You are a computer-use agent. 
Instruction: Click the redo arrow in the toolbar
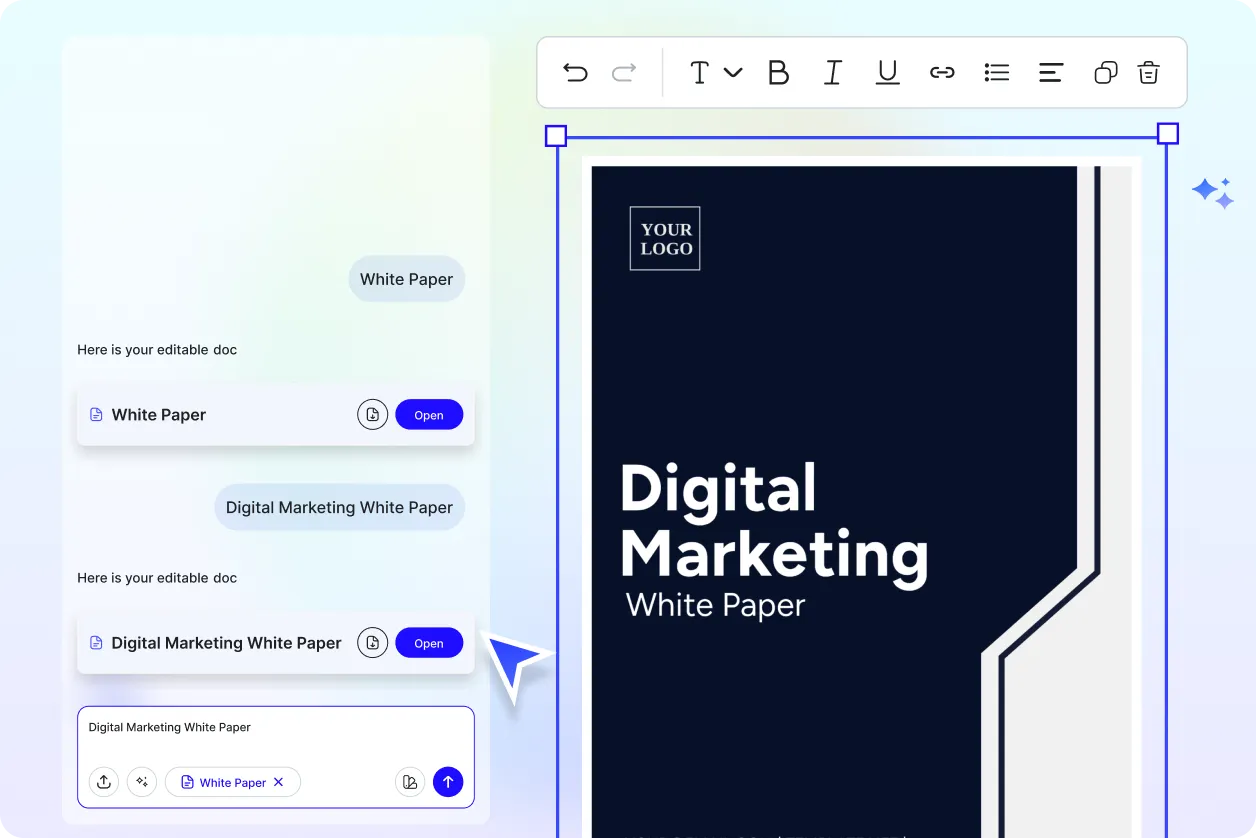tap(624, 72)
